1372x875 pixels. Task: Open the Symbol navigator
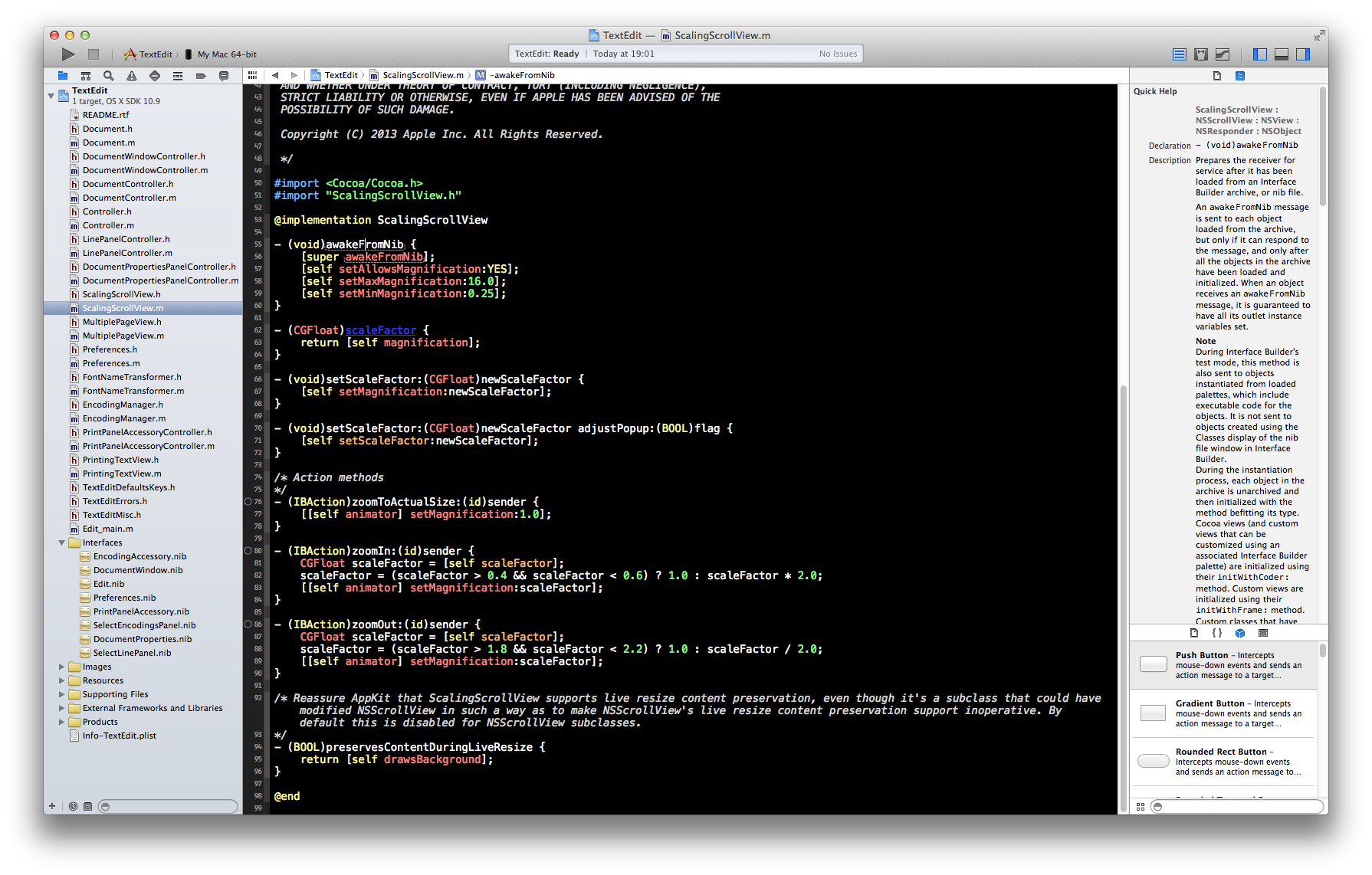click(86, 75)
